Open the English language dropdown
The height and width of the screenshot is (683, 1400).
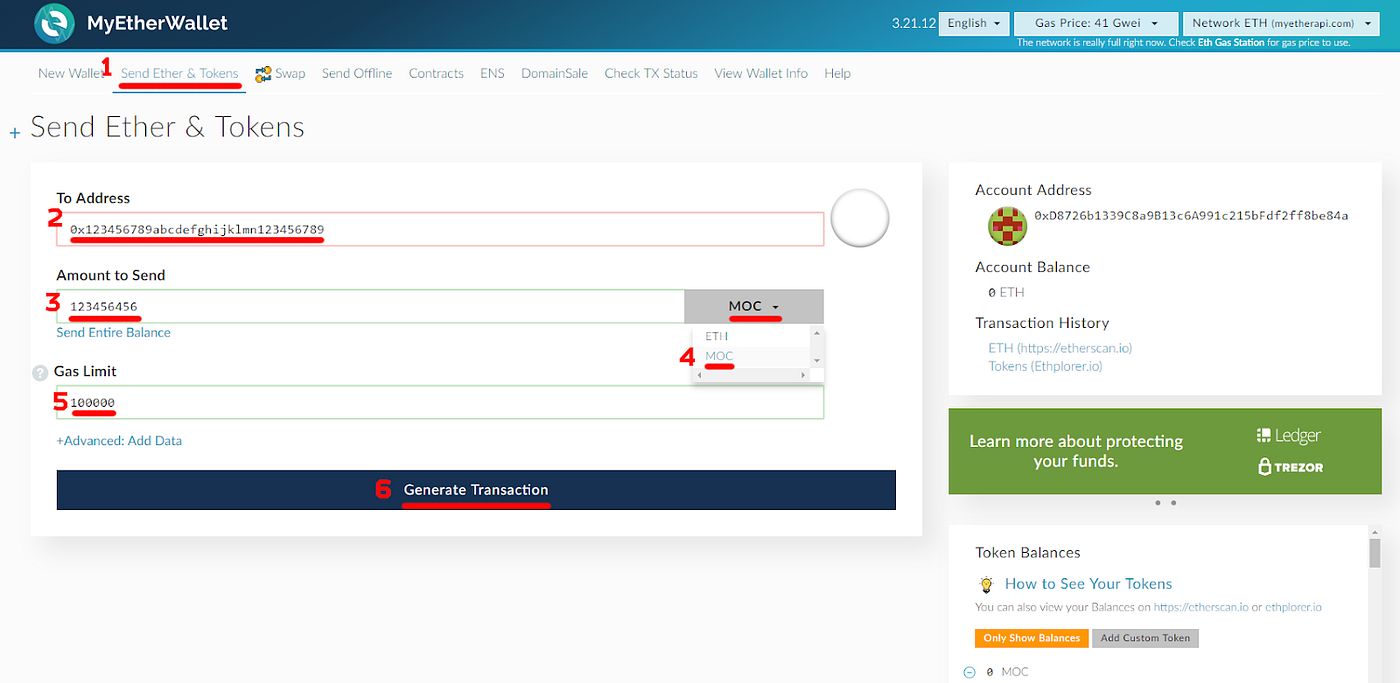(974, 23)
